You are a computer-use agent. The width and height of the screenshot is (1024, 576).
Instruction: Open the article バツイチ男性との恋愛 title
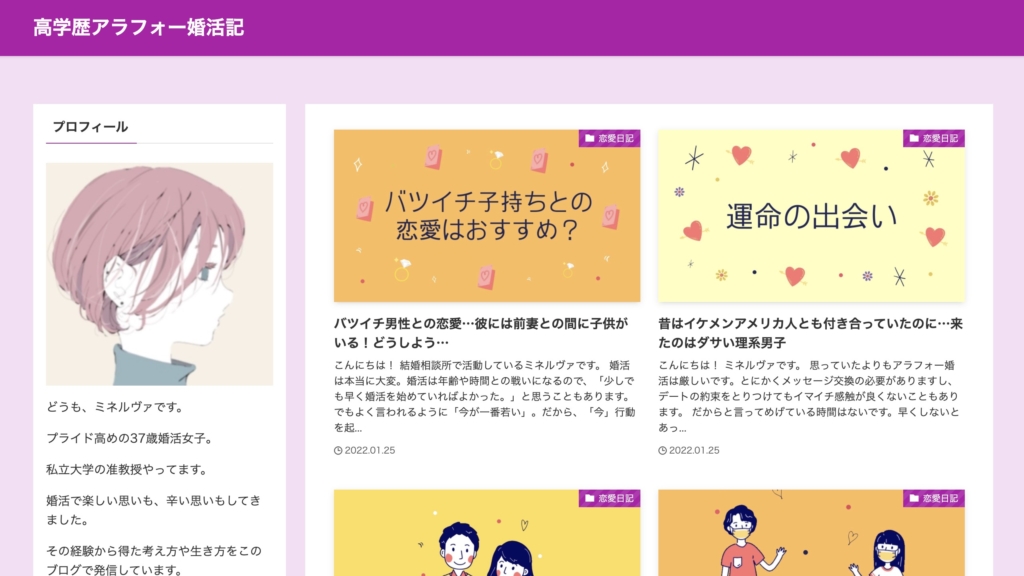click(481, 332)
